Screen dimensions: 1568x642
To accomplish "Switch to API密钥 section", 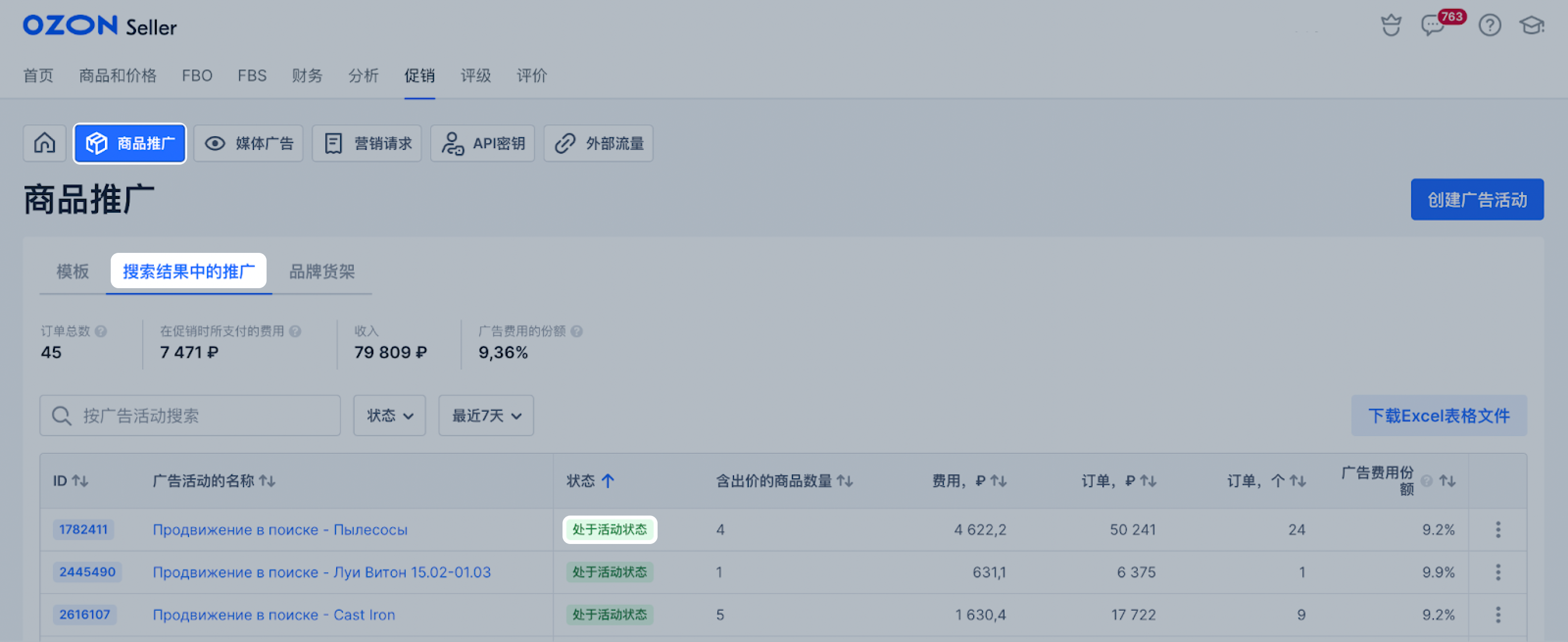I will (x=483, y=144).
